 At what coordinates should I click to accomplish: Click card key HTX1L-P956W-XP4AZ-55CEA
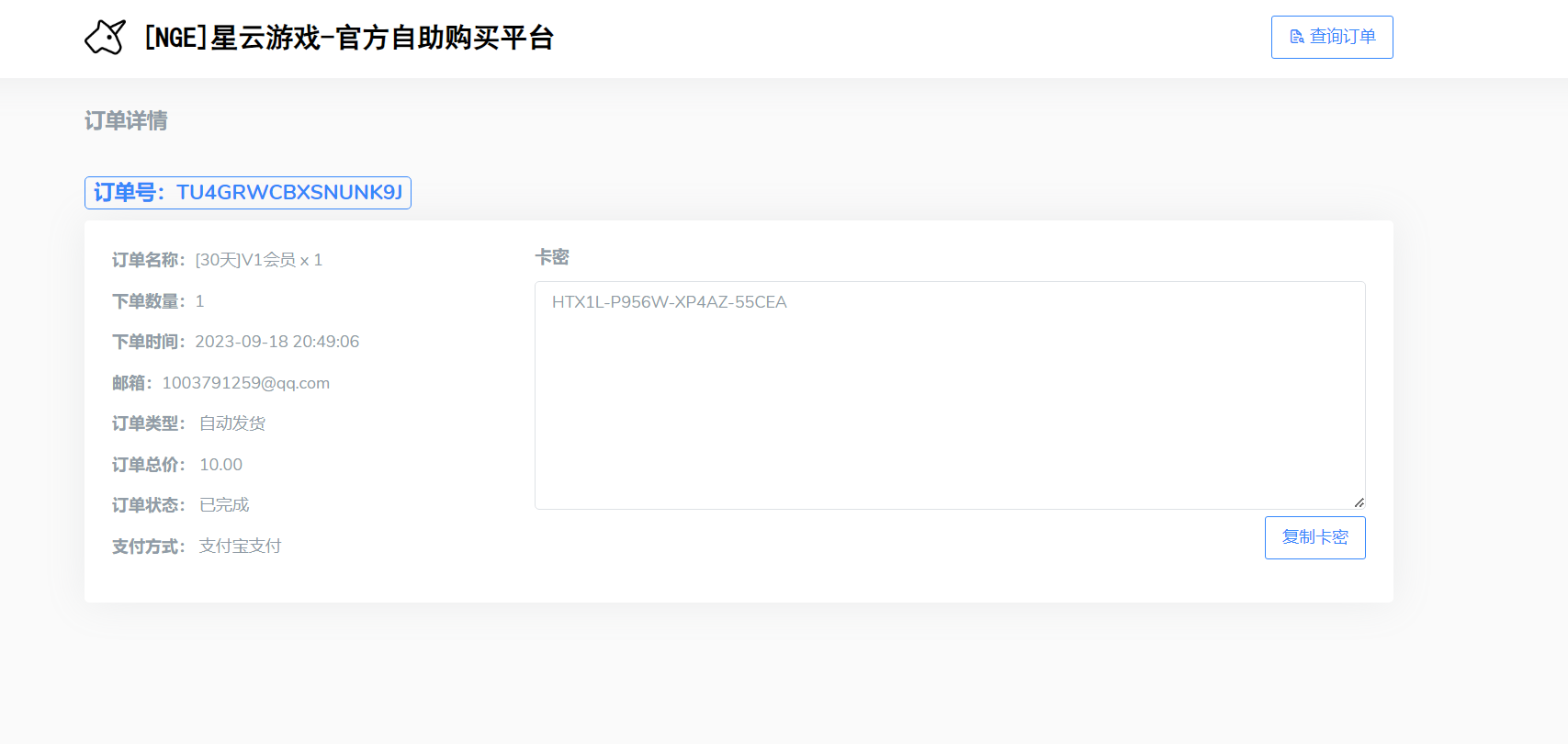pyautogui.click(x=670, y=302)
